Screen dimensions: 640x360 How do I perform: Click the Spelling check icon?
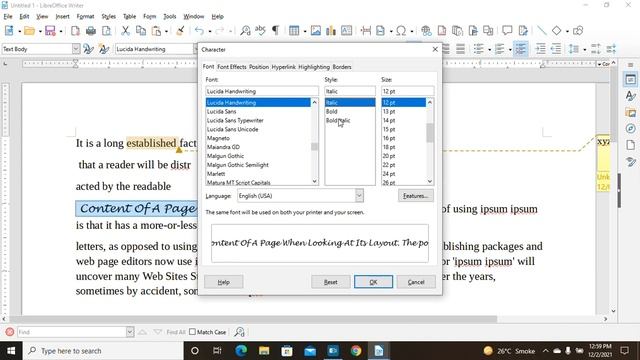(x=260, y=31)
